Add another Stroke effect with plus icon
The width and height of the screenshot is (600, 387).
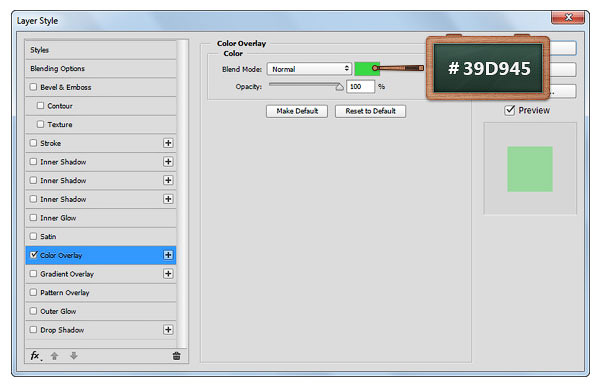point(168,143)
